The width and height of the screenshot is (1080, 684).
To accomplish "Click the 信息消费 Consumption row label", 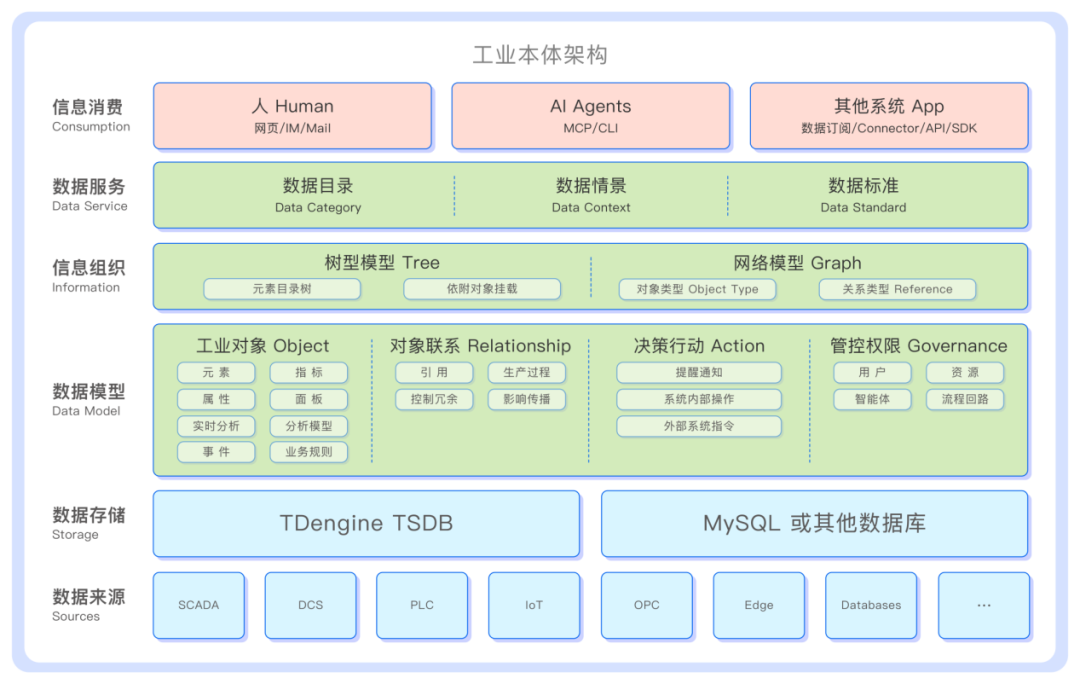I will (90, 116).
